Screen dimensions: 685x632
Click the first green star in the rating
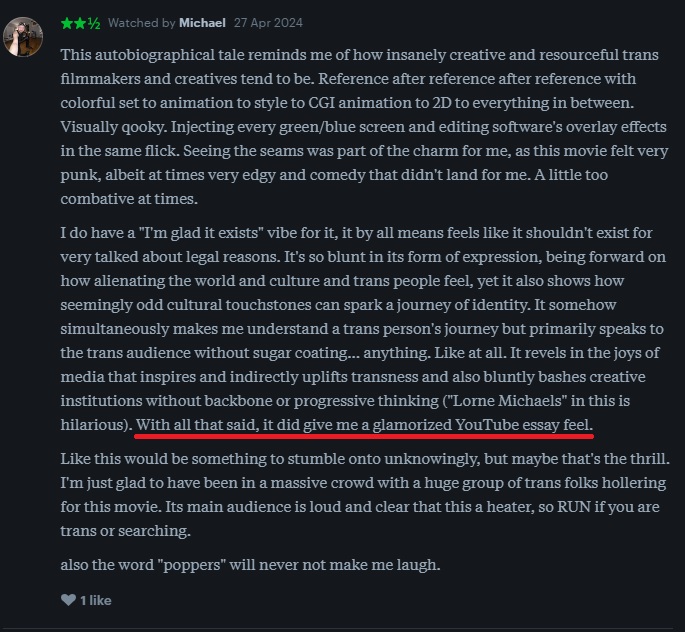67,23
